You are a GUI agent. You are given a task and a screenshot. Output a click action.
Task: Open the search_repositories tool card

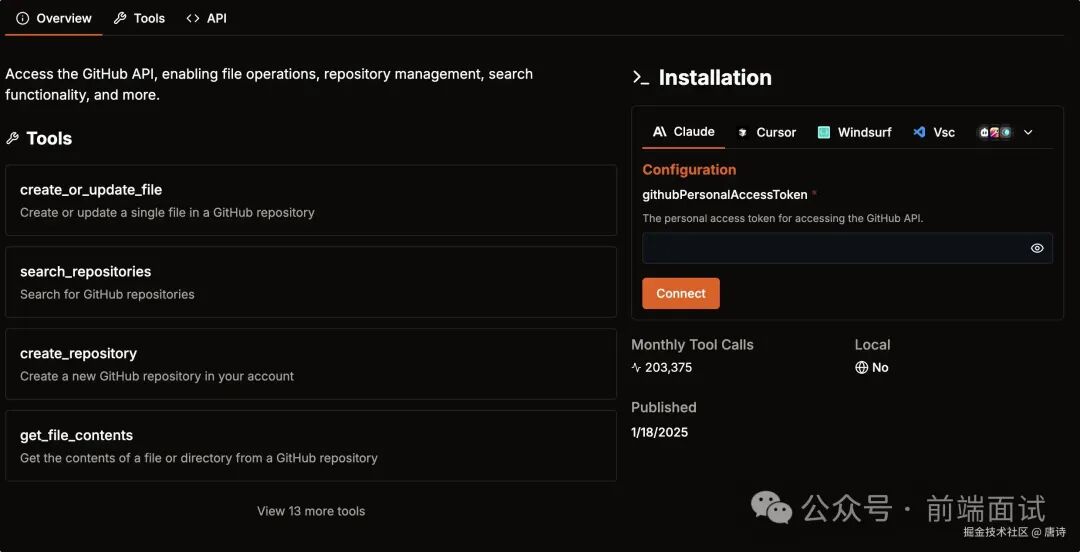coord(311,282)
